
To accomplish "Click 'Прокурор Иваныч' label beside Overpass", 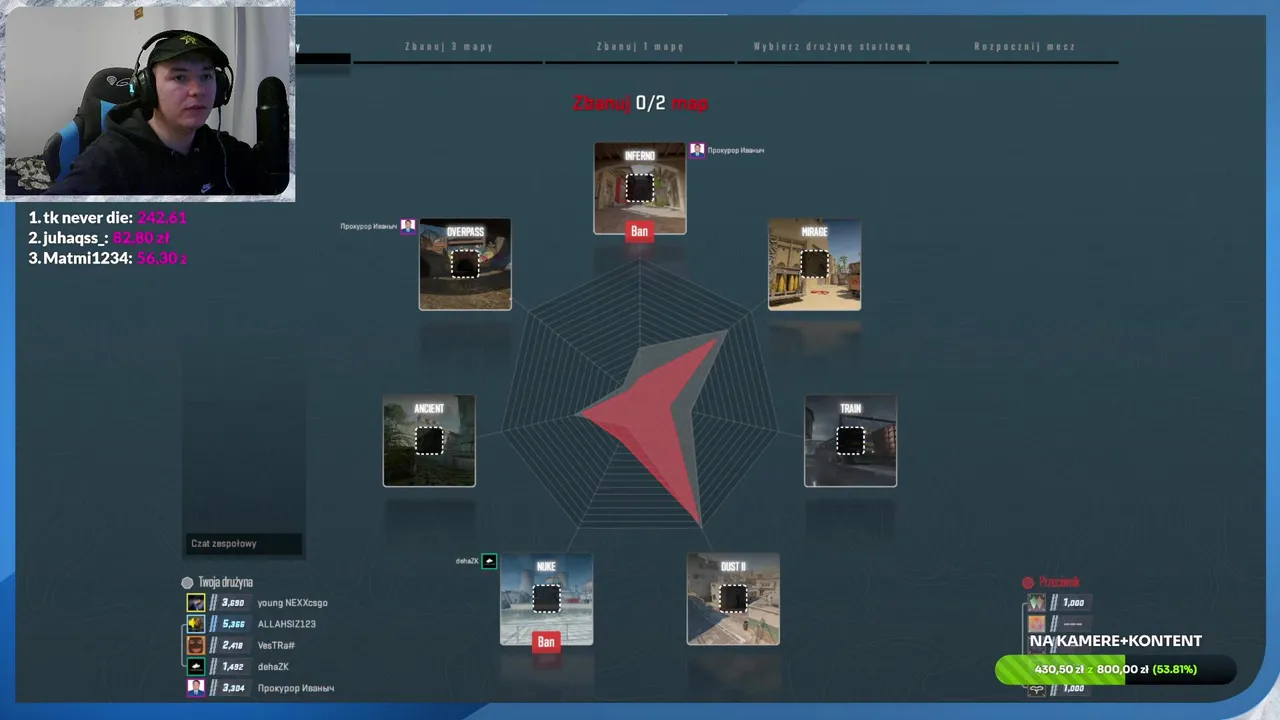I will click(x=368, y=226).
